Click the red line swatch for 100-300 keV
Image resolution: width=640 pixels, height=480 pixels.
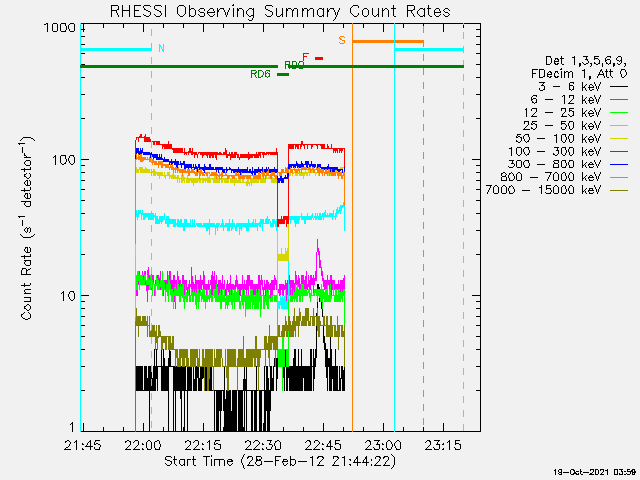coord(619,151)
